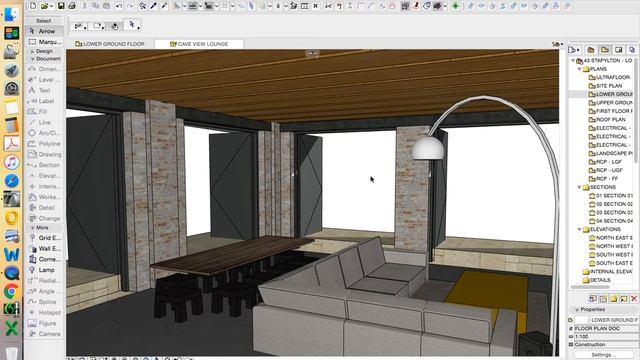Toggle the quick selection magnet icon
This screenshot has height=360, width=640.
115,26
